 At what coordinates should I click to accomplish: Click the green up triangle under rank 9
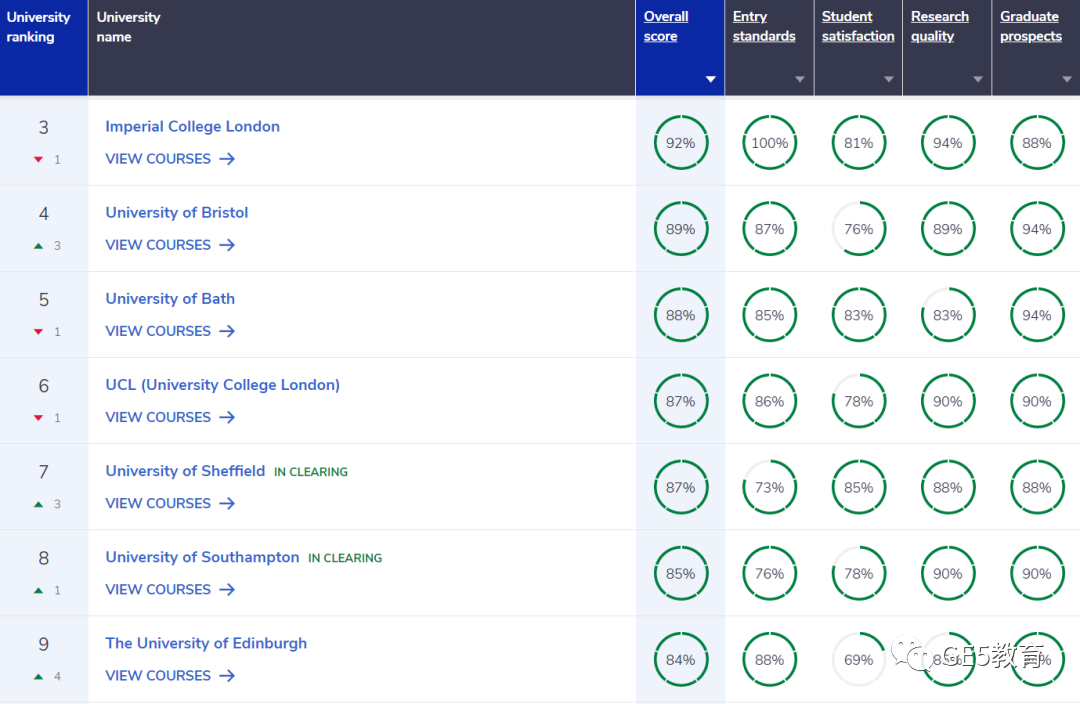pyautogui.click(x=39, y=676)
